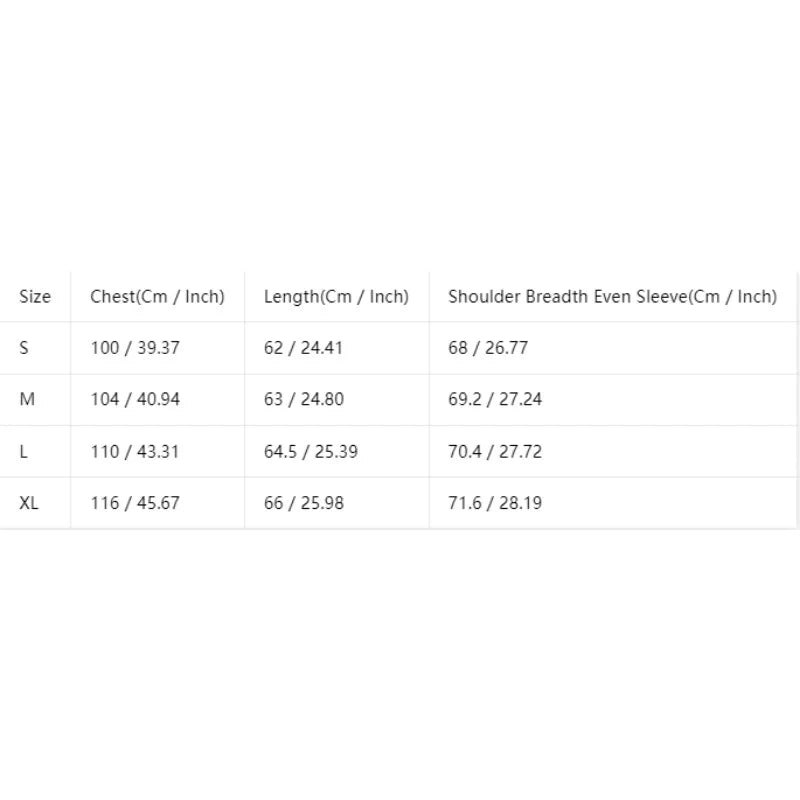Select the Chest(Cm / Inch) header cell
The height and width of the screenshot is (800, 800).
157,296
